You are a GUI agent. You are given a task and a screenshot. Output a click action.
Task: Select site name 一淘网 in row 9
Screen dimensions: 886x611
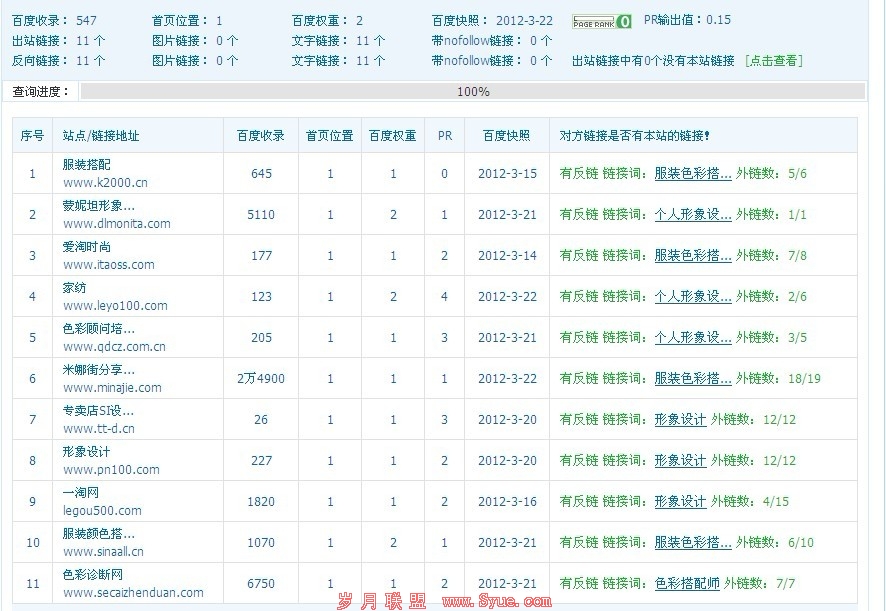click(81, 492)
